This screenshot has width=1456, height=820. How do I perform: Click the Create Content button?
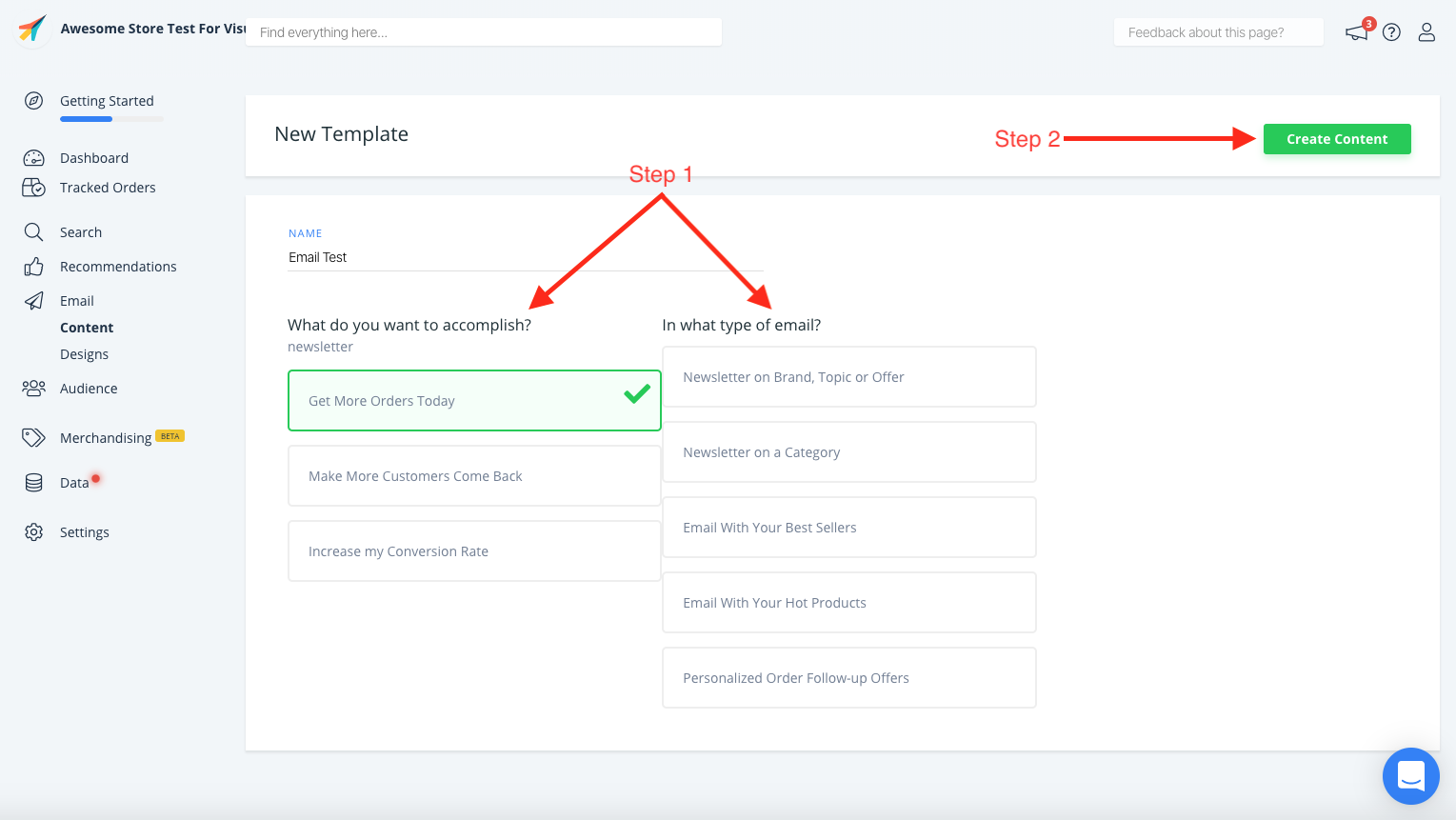click(x=1337, y=139)
